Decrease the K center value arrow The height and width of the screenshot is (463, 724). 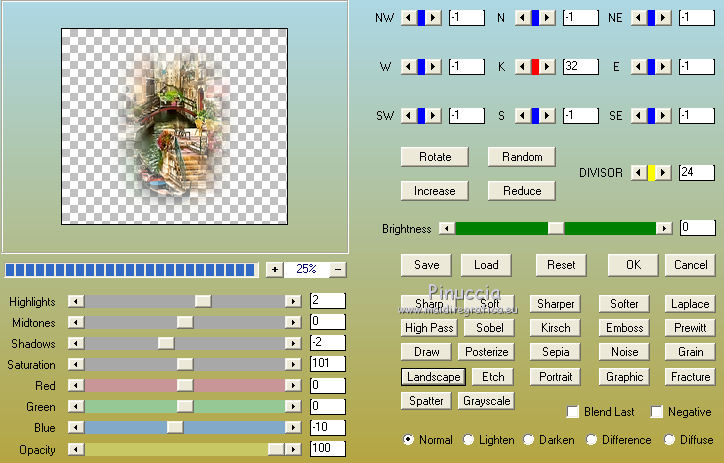pyautogui.click(x=523, y=67)
